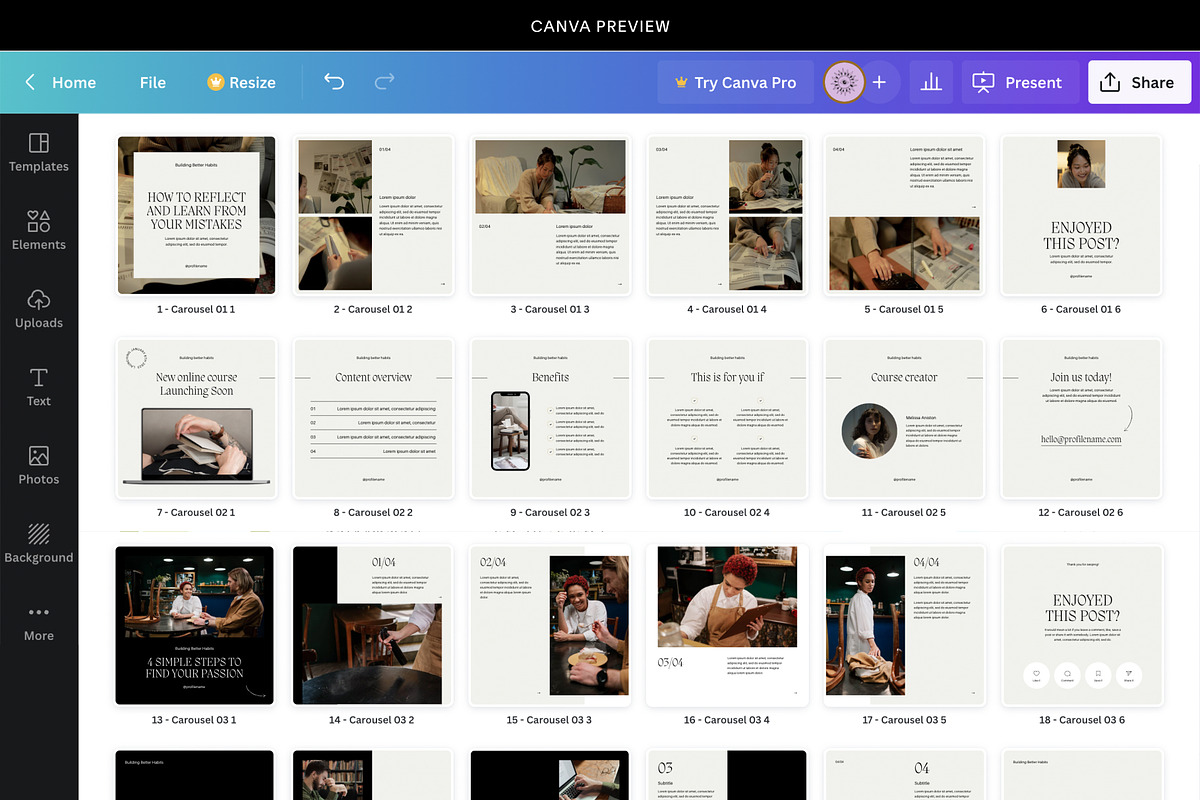Open the insights bar chart icon
This screenshot has height=800, width=1200.
(931, 82)
